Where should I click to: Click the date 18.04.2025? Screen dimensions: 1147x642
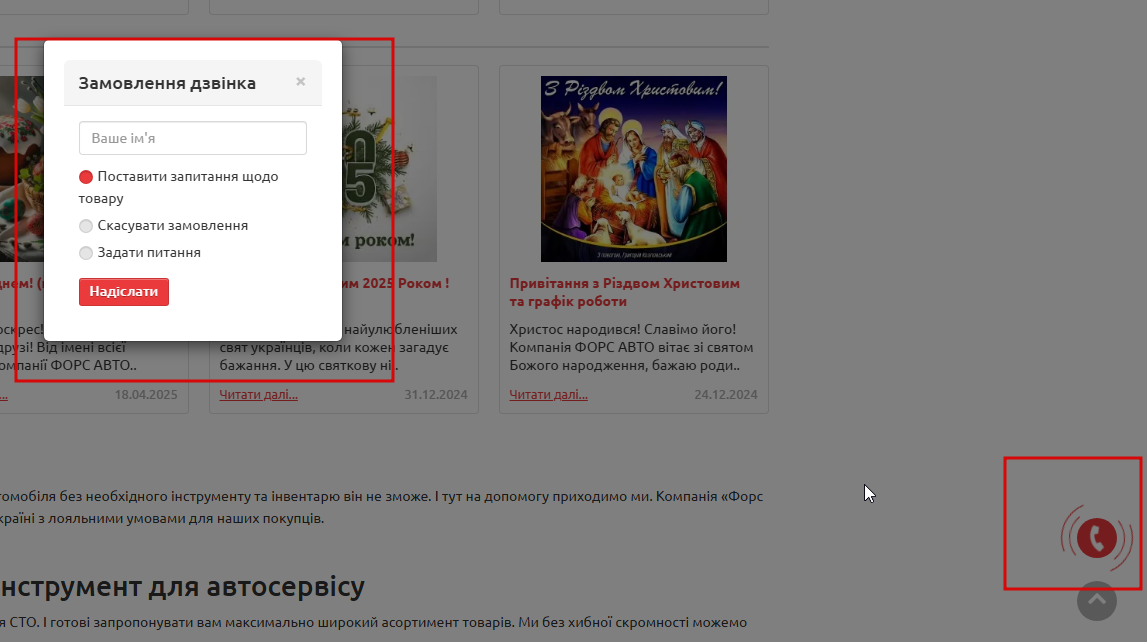pos(146,395)
